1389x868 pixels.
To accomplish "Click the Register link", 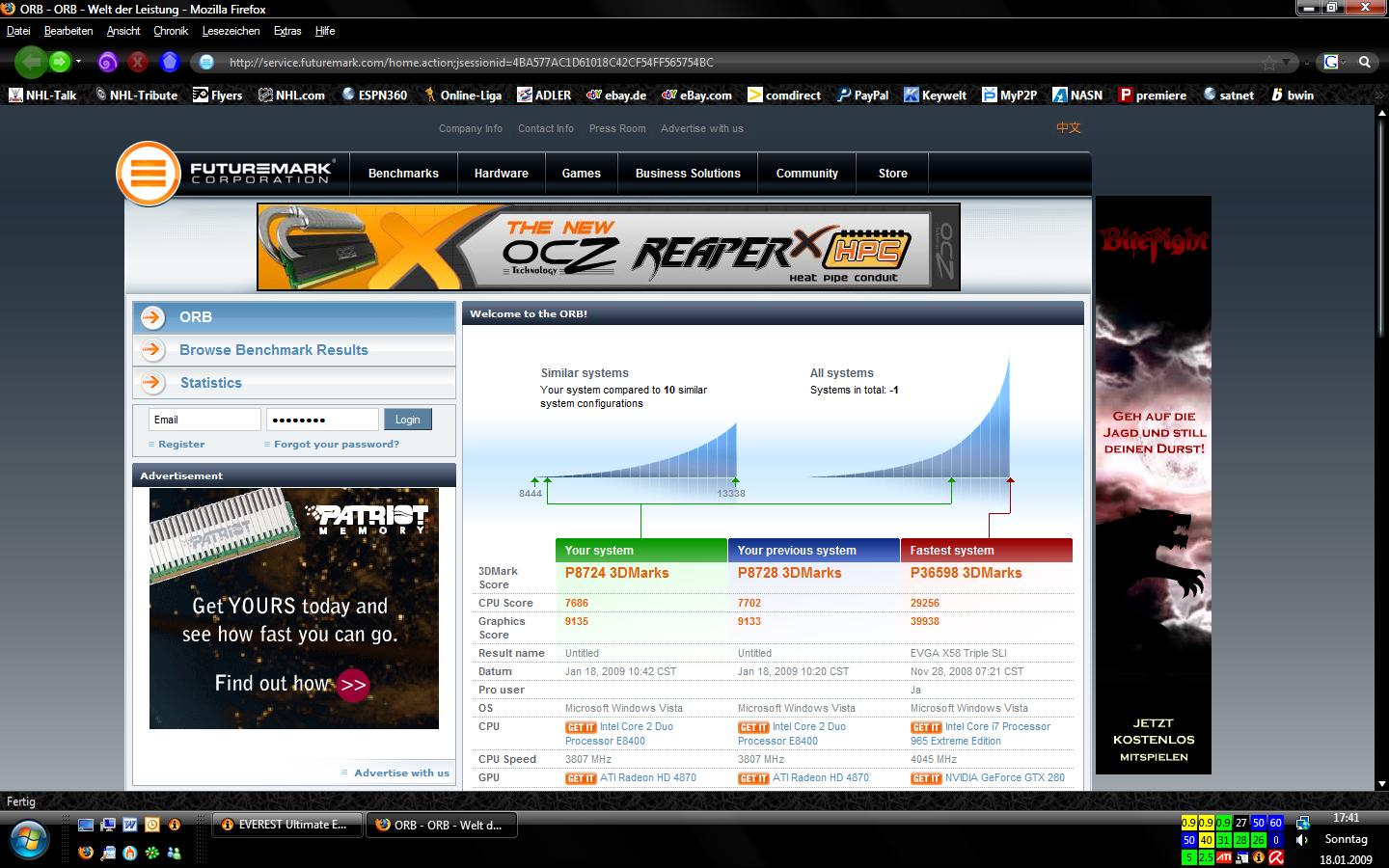I will click(x=181, y=445).
